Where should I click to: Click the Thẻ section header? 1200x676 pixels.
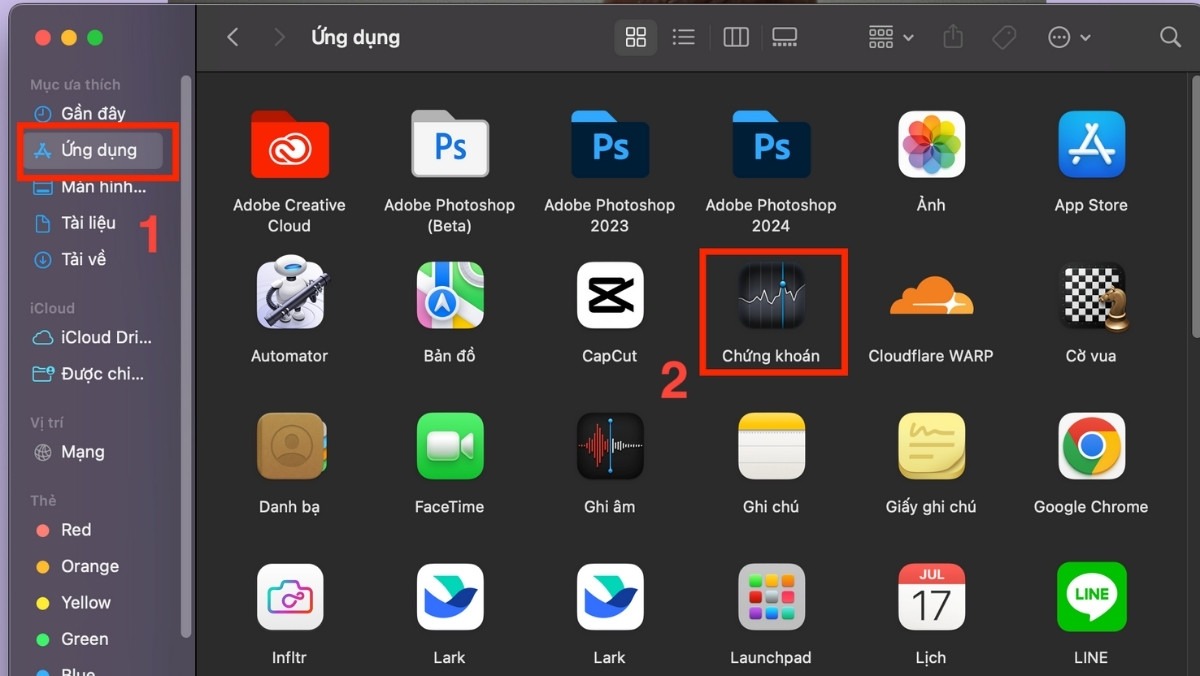point(43,500)
